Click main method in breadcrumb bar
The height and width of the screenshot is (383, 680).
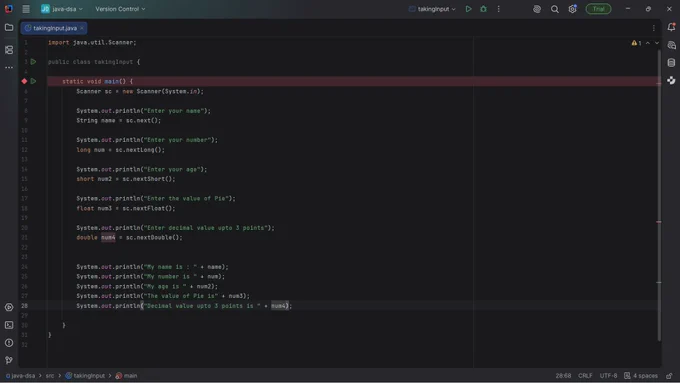tap(126, 376)
